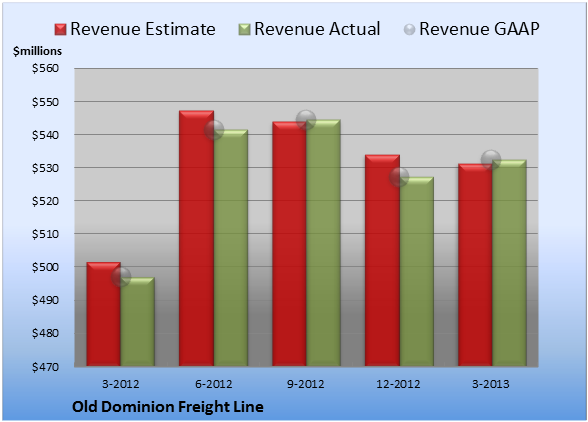Select the red estimate bar for 12-2012
Viewport: 588px width, 422px height.
coord(382,260)
